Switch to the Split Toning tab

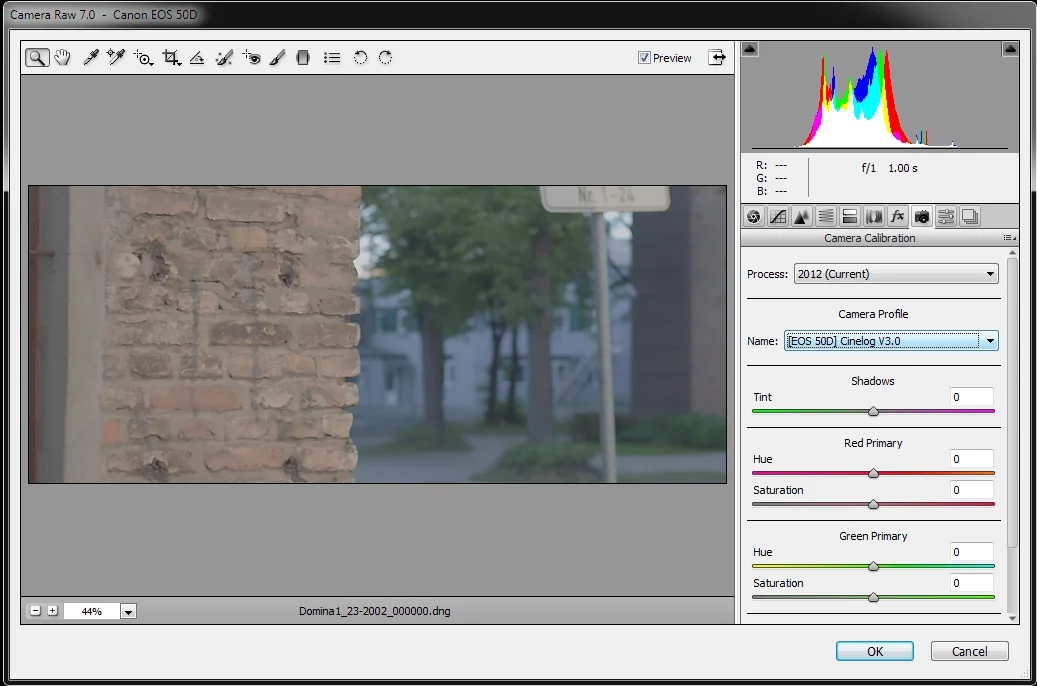(850, 216)
